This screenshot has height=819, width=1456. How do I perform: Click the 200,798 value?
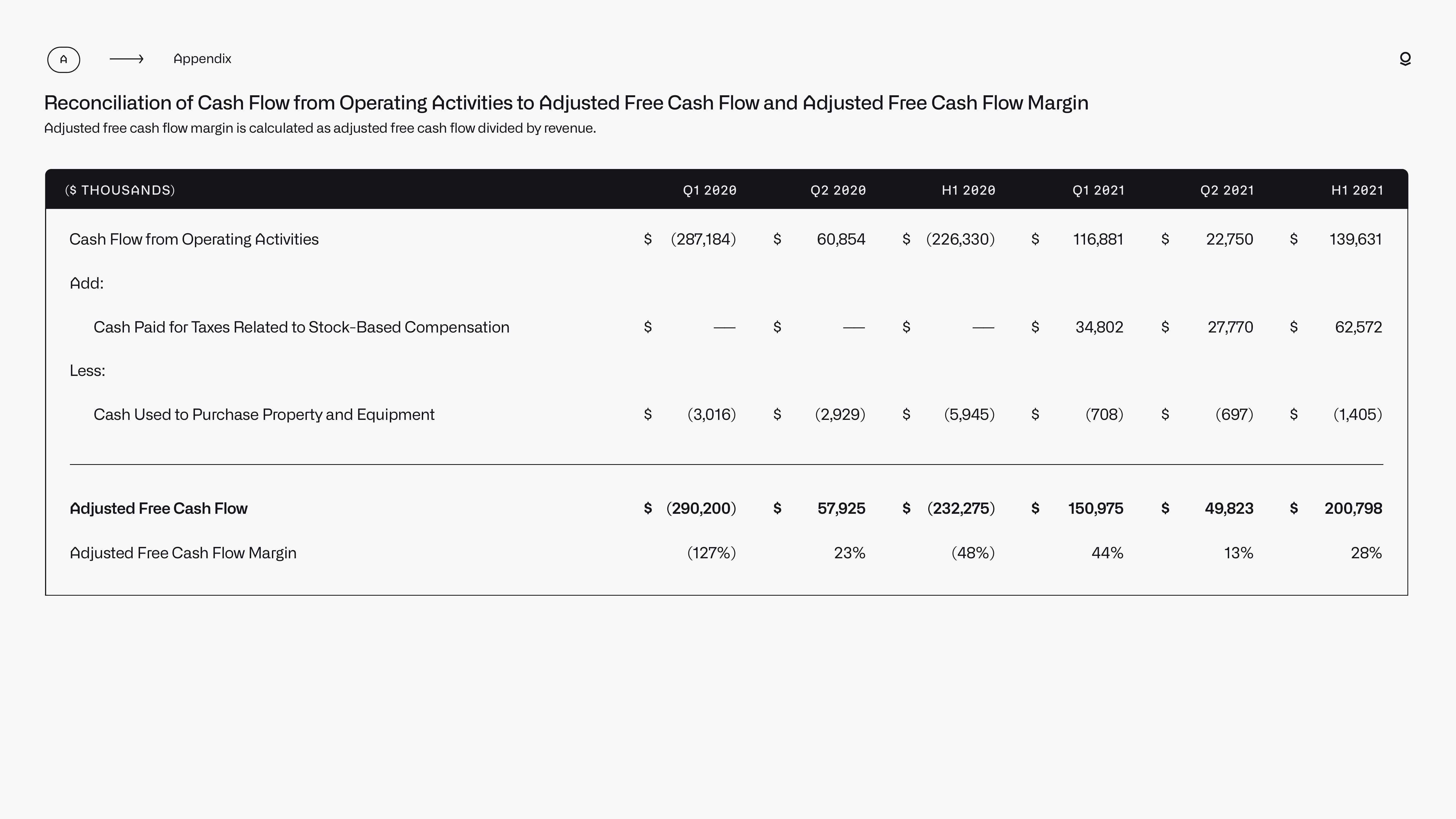[x=1353, y=509]
